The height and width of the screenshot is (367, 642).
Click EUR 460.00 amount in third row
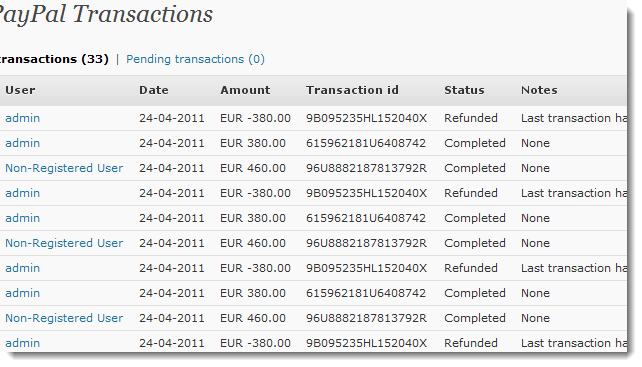(253, 168)
